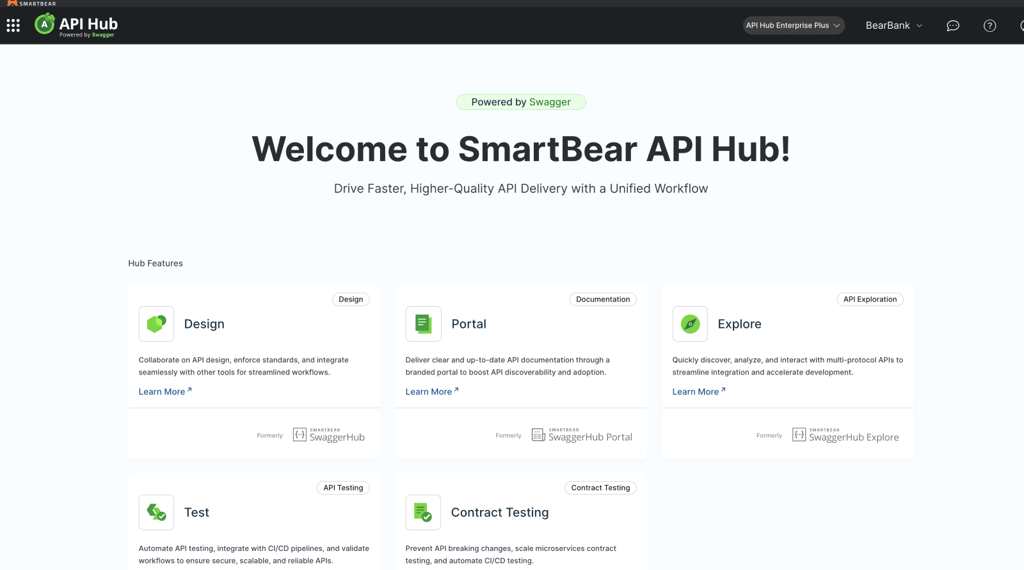
Task: Click the Test card description text
Action: pyautogui.click(x=254, y=554)
